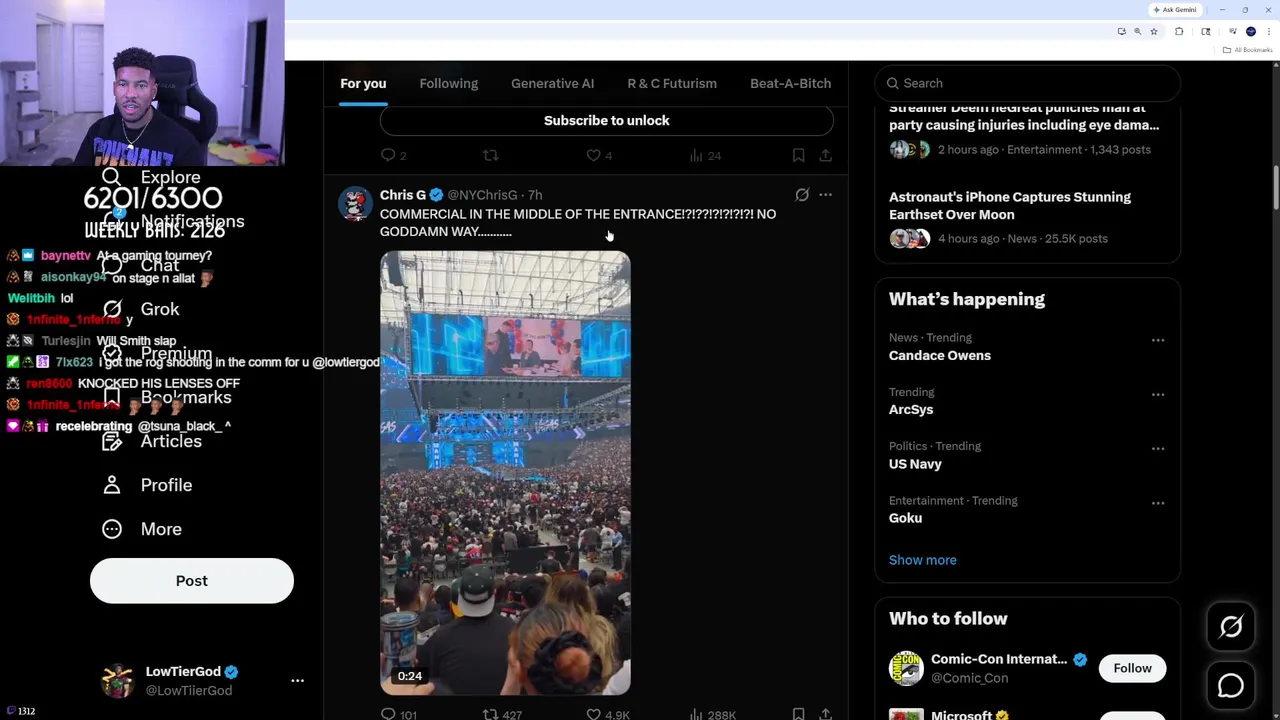Viewport: 1280px width, 720px height.
Task: Open the @NYChrisG handle link
Action: [x=482, y=195]
